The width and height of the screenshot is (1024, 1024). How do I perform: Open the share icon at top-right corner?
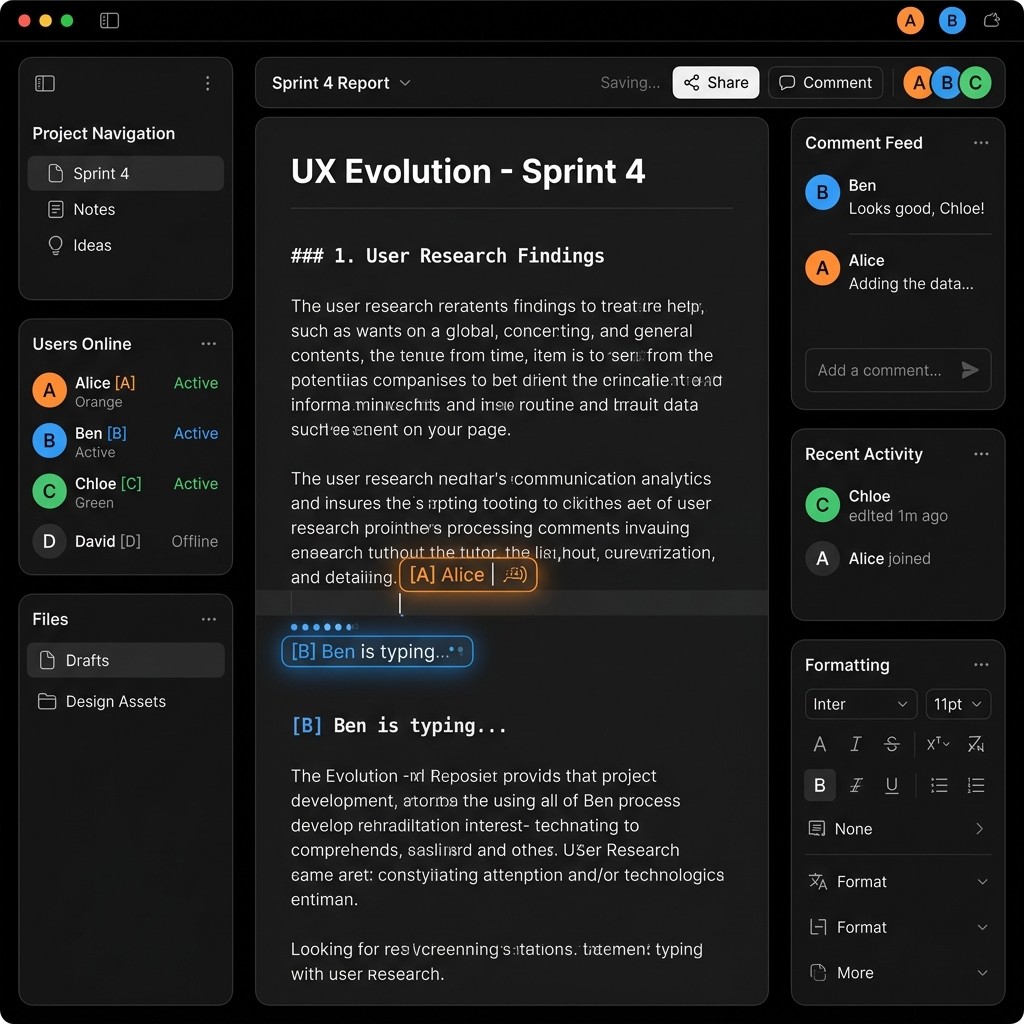pyautogui.click(x=991, y=20)
